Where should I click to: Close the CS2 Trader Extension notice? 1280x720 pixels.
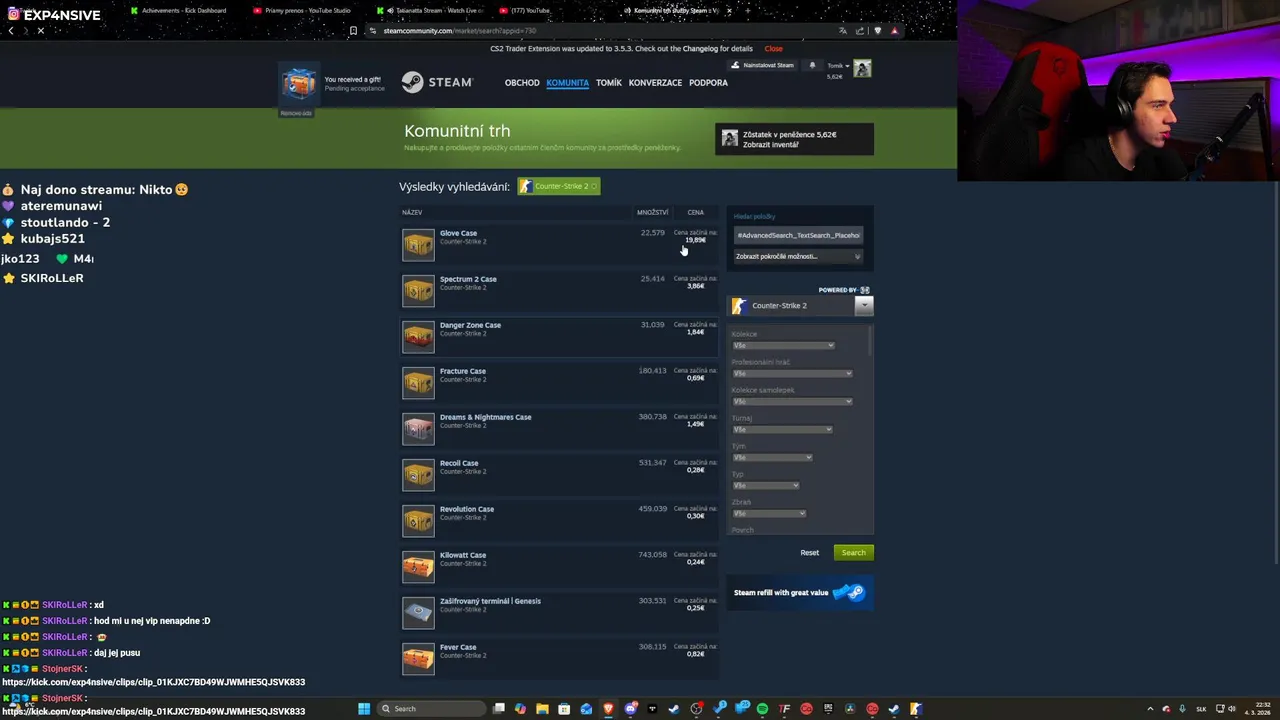pyautogui.click(x=774, y=48)
